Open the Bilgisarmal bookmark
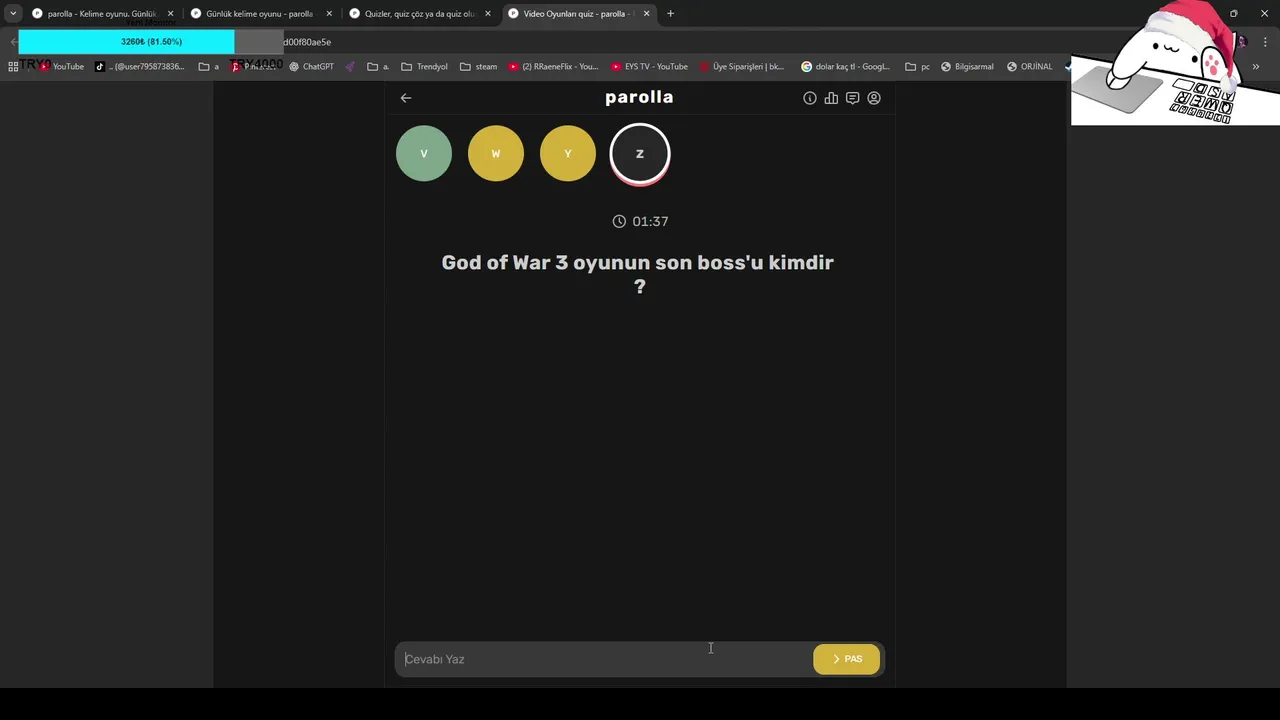This screenshot has width=1280, height=720. coord(967,67)
